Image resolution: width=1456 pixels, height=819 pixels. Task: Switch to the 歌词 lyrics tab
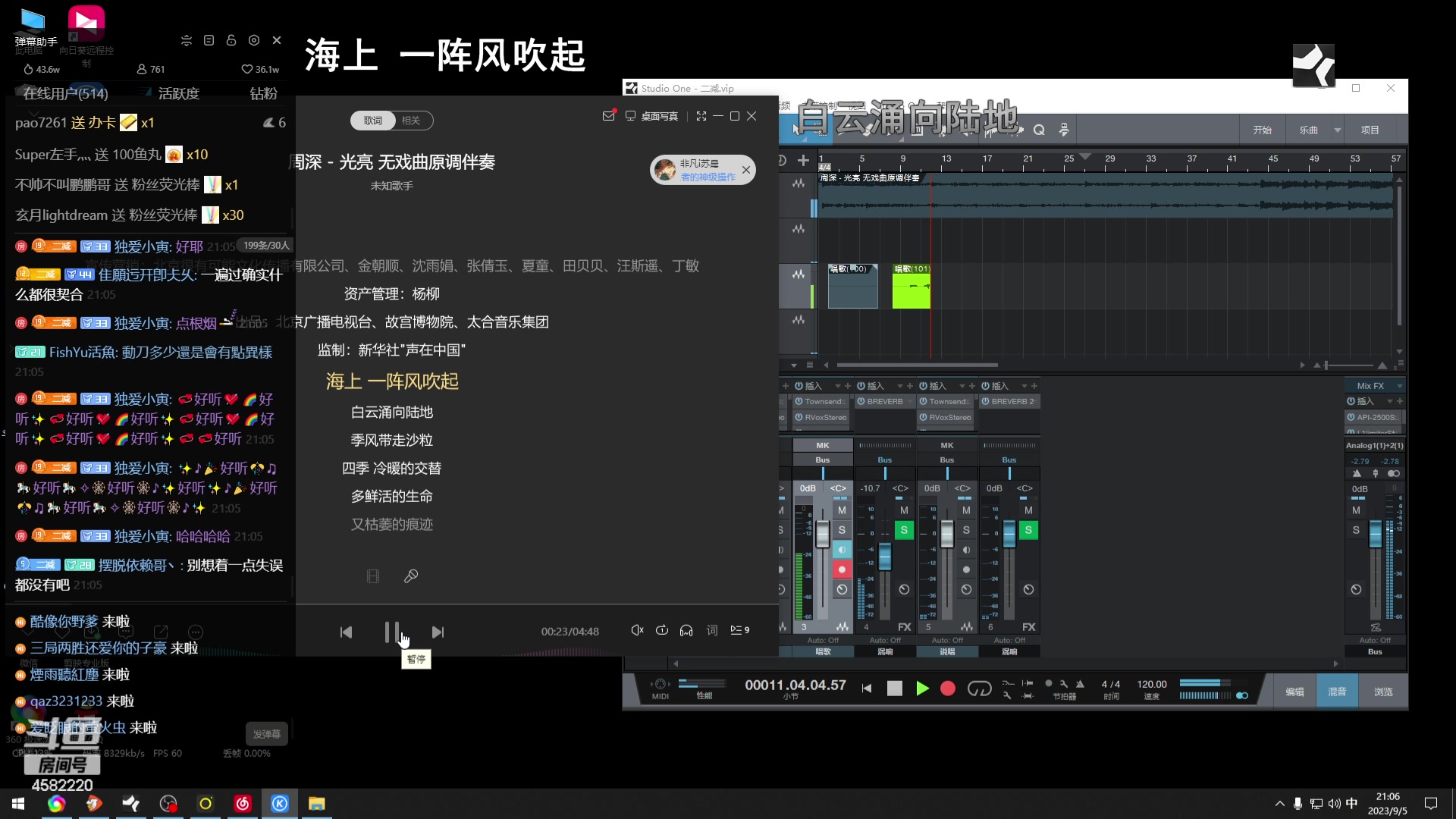click(373, 121)
